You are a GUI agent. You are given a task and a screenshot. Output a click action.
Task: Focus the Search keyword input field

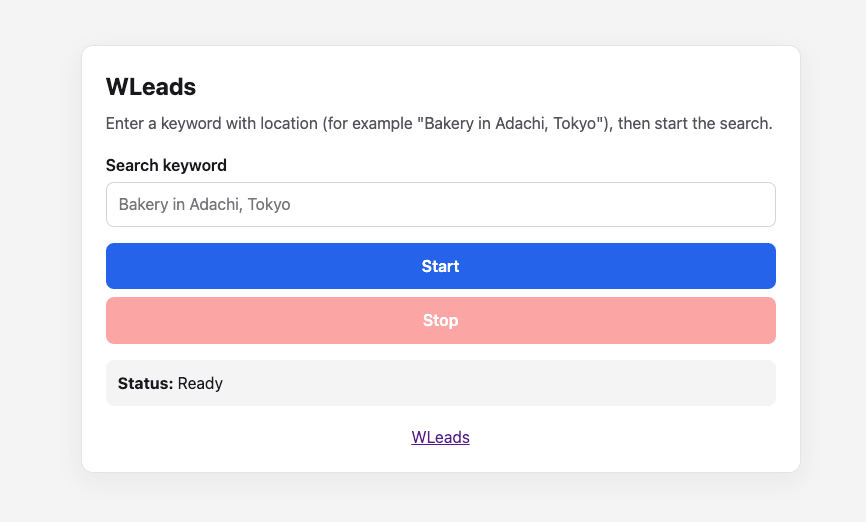click(441, 204)
